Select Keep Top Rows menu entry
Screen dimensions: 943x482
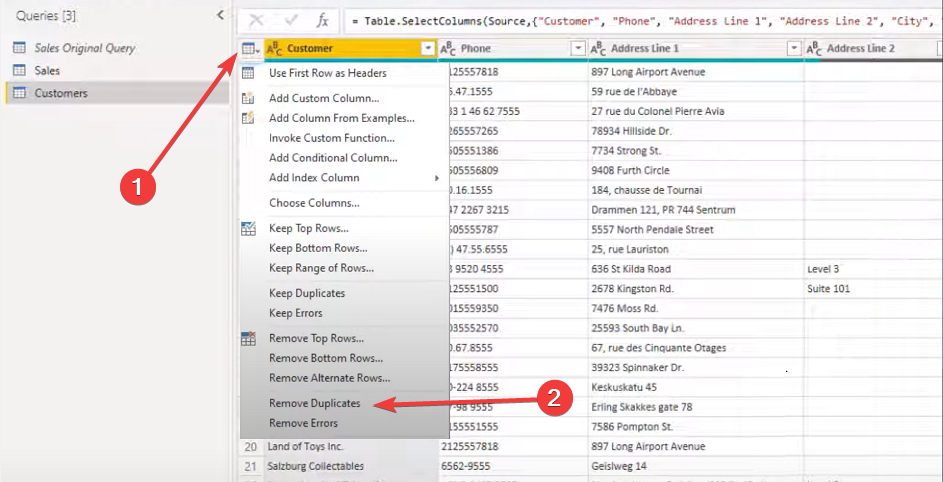coord(308,228)
